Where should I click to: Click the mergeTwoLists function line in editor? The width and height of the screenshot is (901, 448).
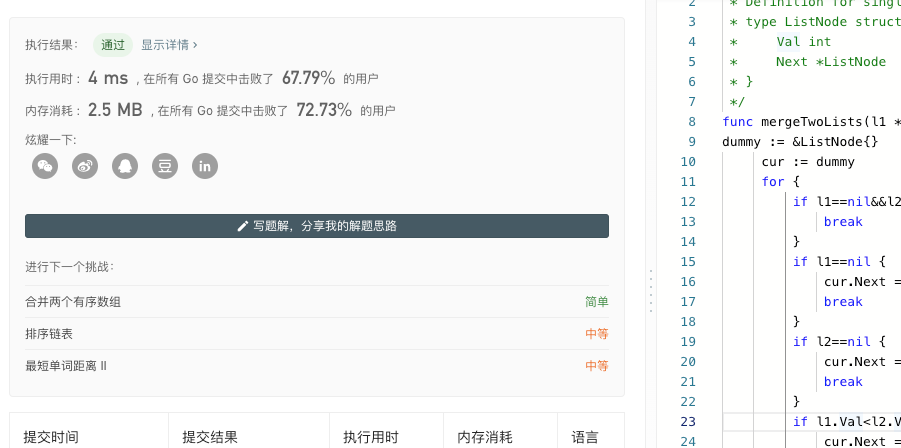[x=811, y=122]
